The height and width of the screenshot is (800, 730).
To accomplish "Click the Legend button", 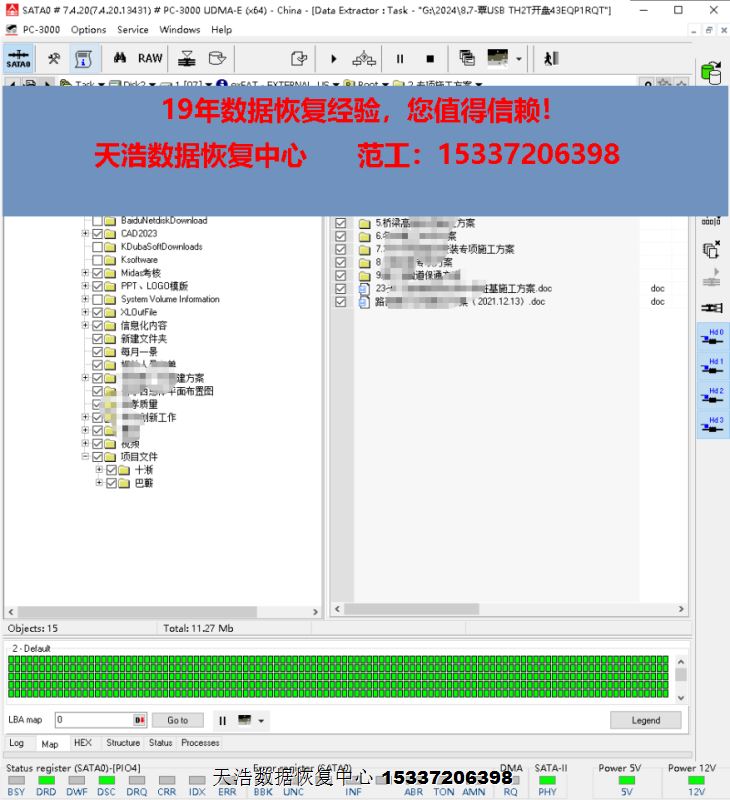I will (645, 720).
